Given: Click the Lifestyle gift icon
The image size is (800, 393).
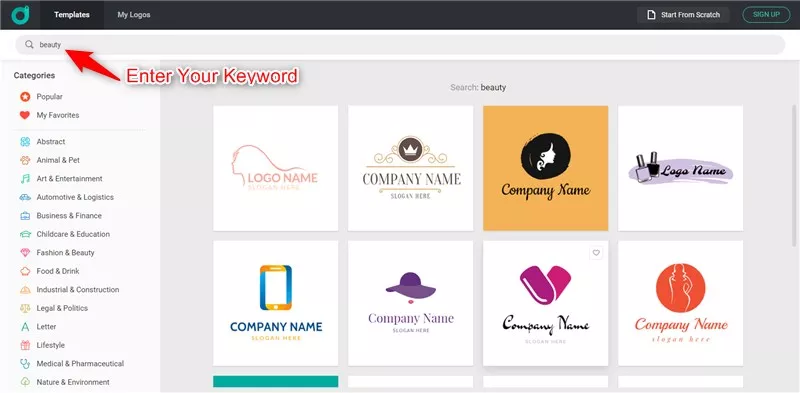Looking at the screenshot, I should click(x=25, y=345).
